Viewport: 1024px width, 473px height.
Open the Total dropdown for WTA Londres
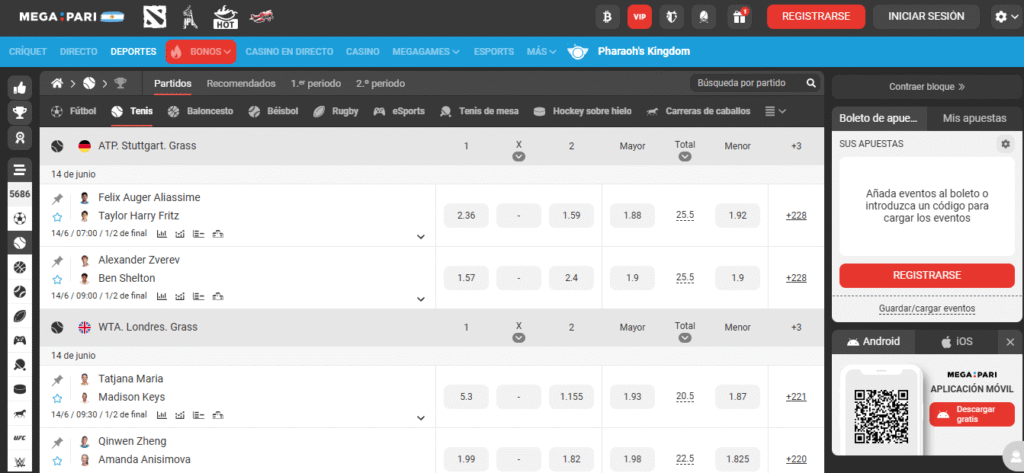[684, 338]
